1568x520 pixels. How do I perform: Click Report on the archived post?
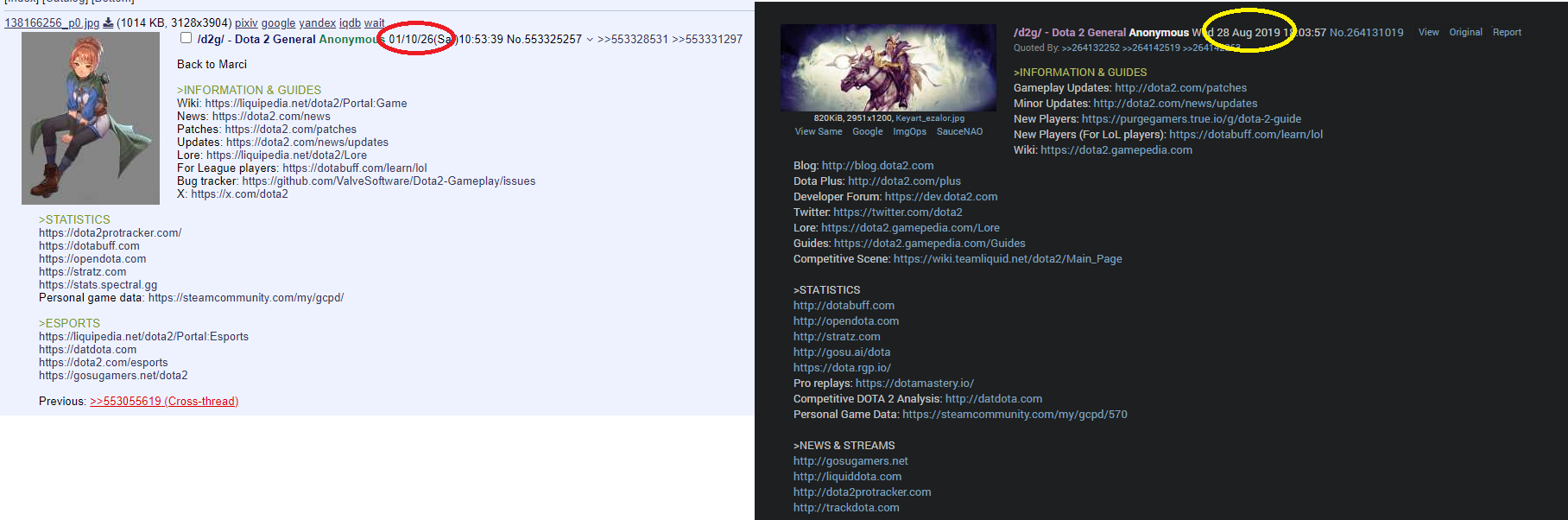(x=1507, y=32)
